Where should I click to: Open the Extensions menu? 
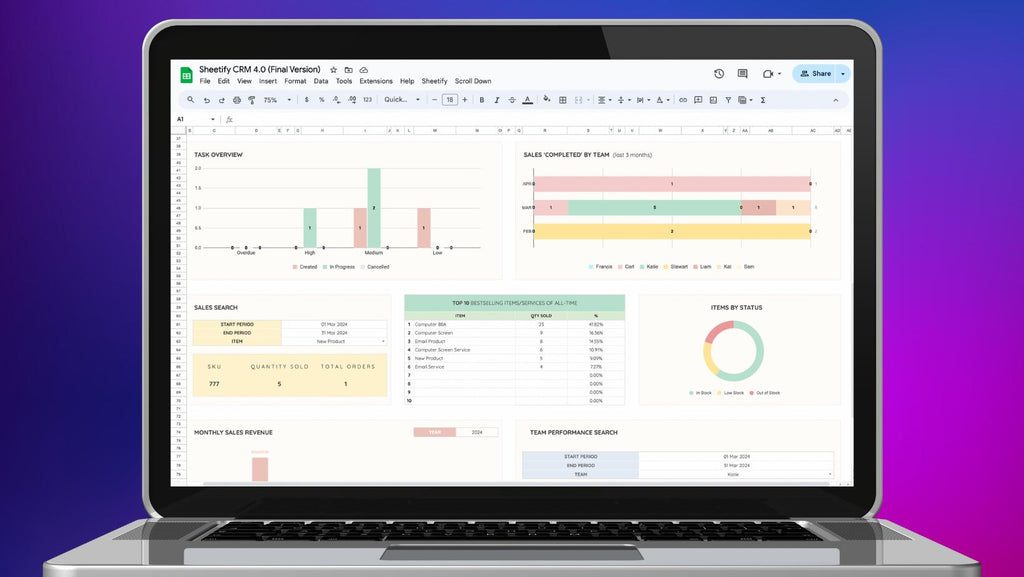pos(376,81)
